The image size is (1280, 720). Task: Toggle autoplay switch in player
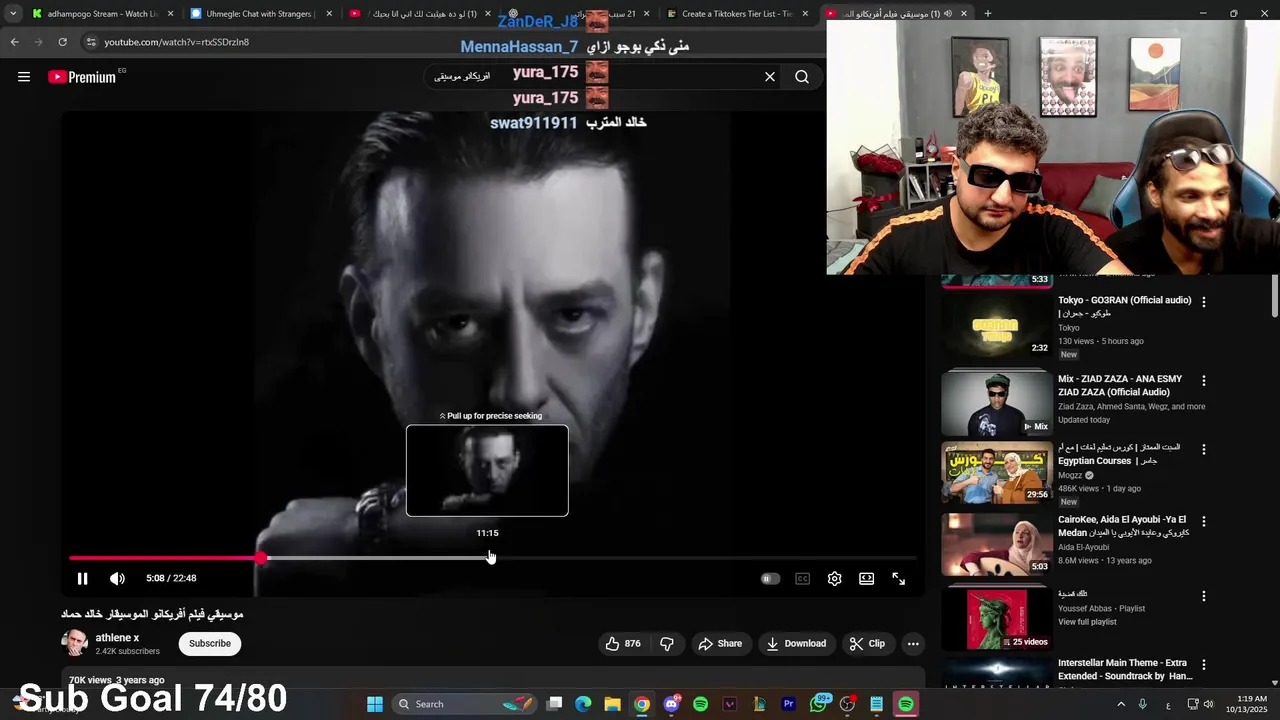[770, 578]
